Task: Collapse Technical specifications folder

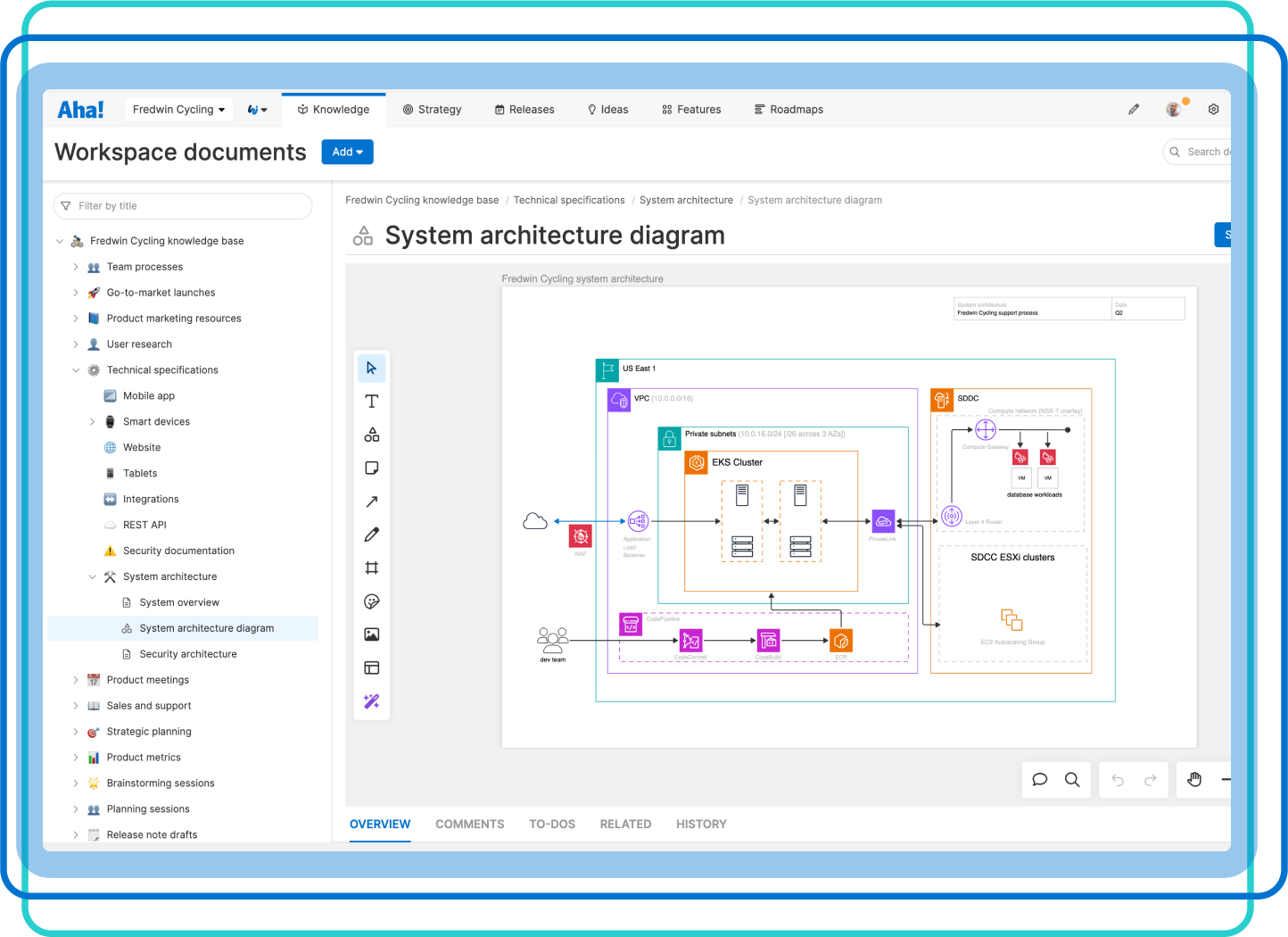Action: [76, 370]
